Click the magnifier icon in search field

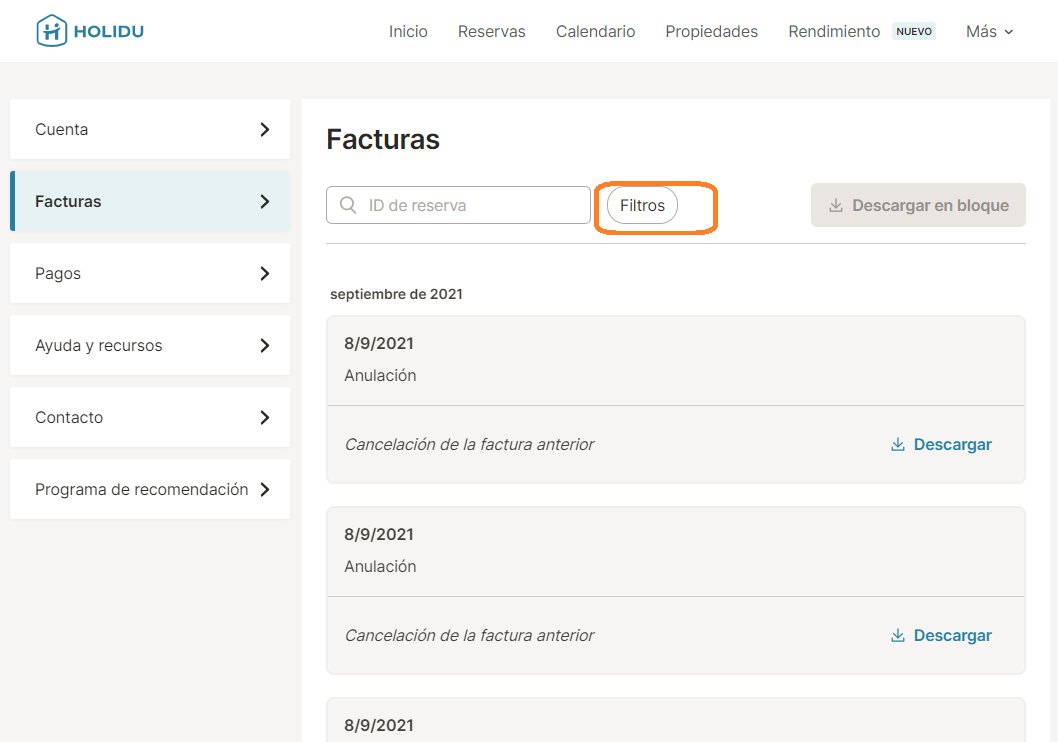click(348, 205)
